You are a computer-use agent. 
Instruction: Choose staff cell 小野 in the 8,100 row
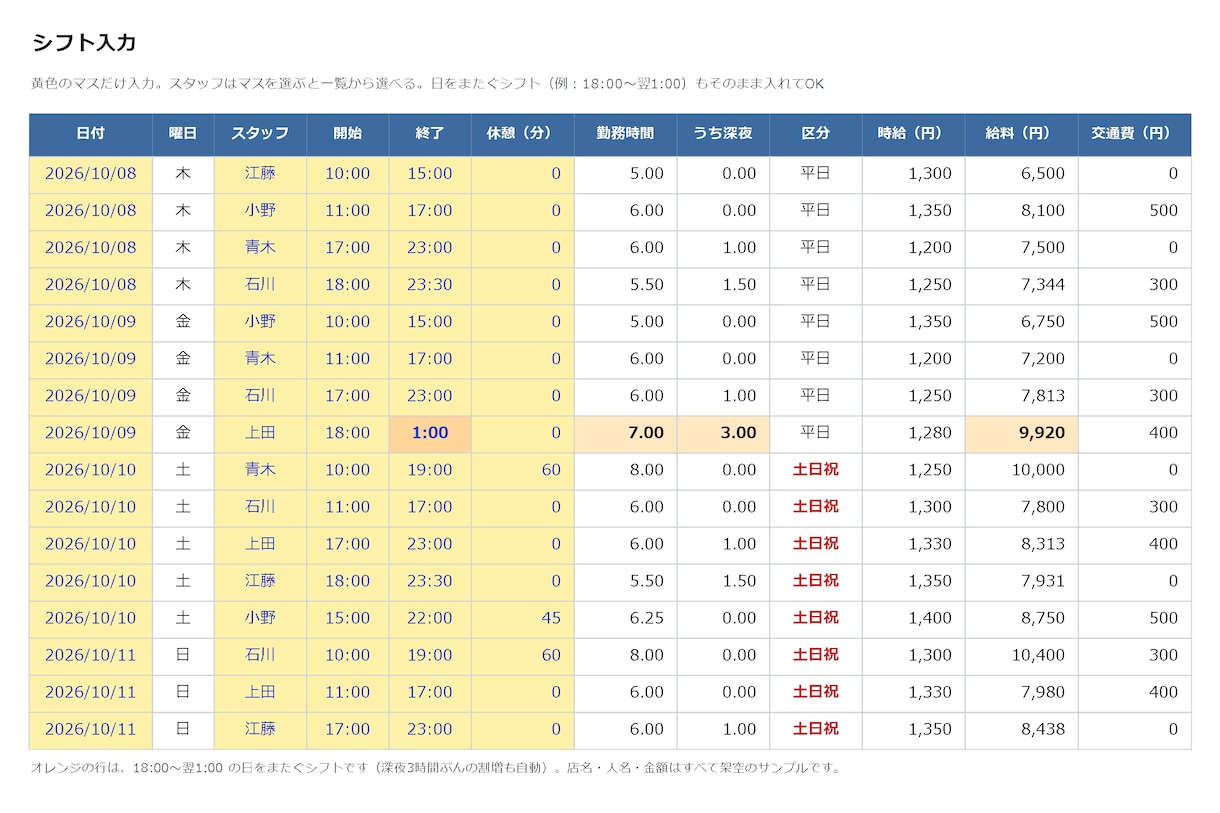point(260,211)
